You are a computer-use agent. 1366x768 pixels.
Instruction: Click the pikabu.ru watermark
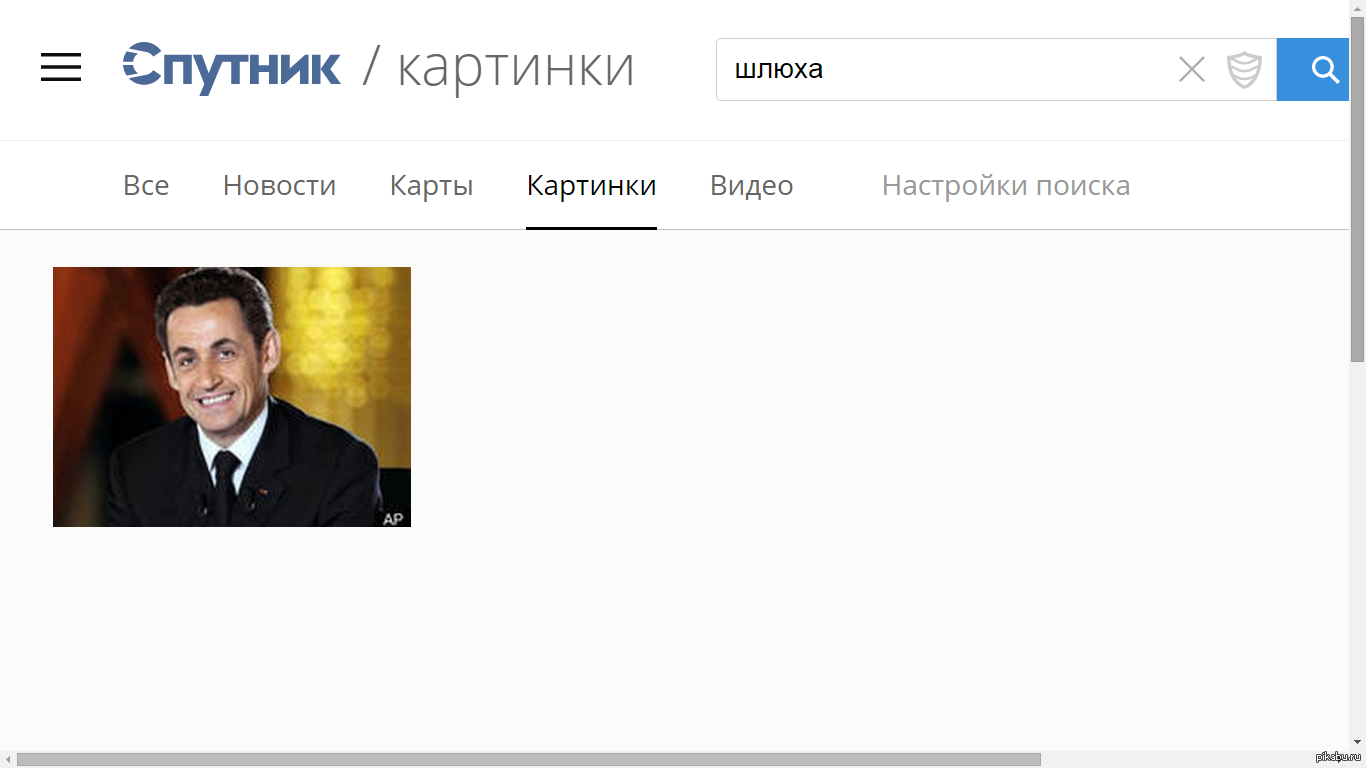(x=1338, y=756)
